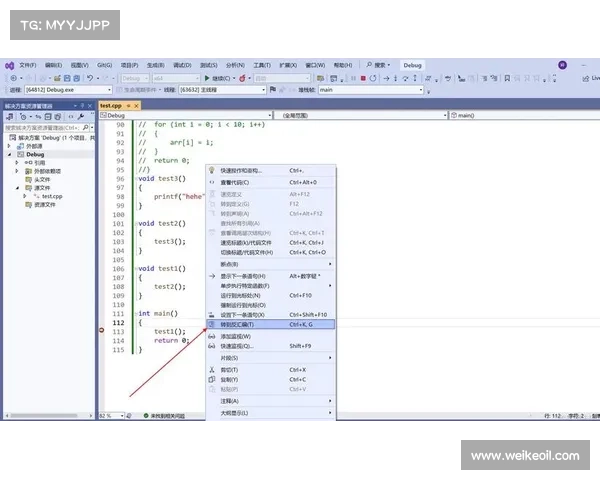
Task: Click the Solution Explorer search box
Action: 45,128
